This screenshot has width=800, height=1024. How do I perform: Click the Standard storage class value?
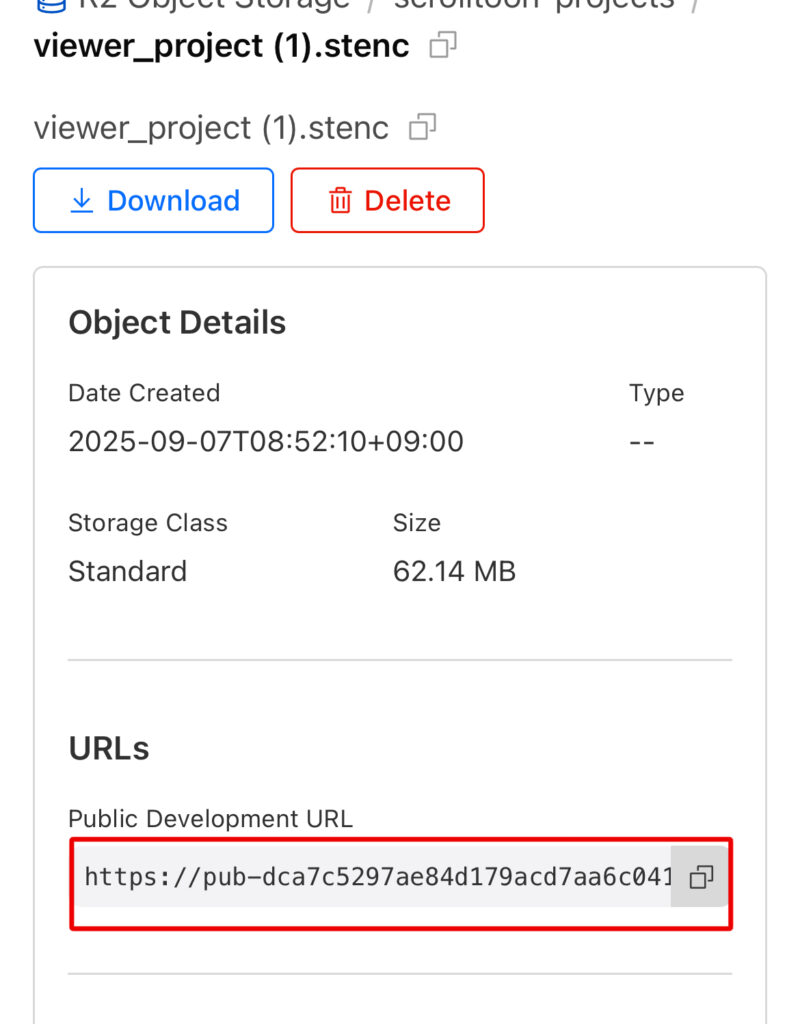click(x=127, y=571)
